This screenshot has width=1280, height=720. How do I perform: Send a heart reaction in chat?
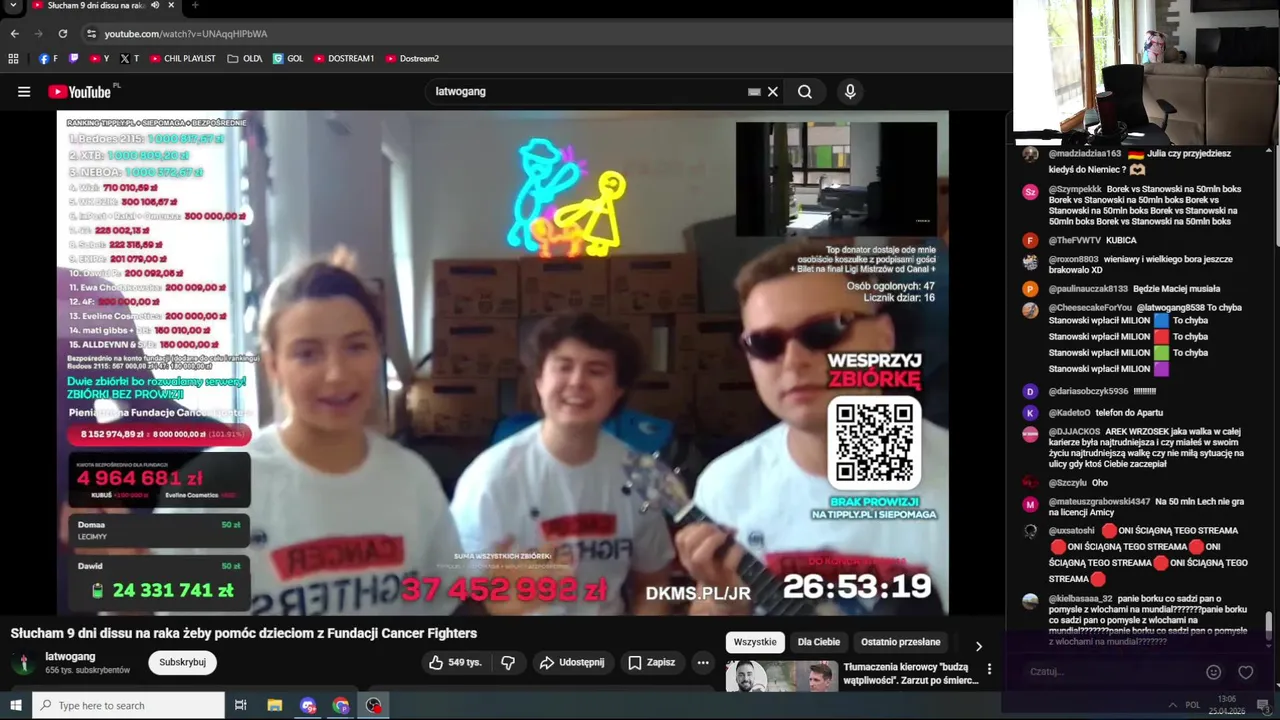click(x=1246, y=672)
